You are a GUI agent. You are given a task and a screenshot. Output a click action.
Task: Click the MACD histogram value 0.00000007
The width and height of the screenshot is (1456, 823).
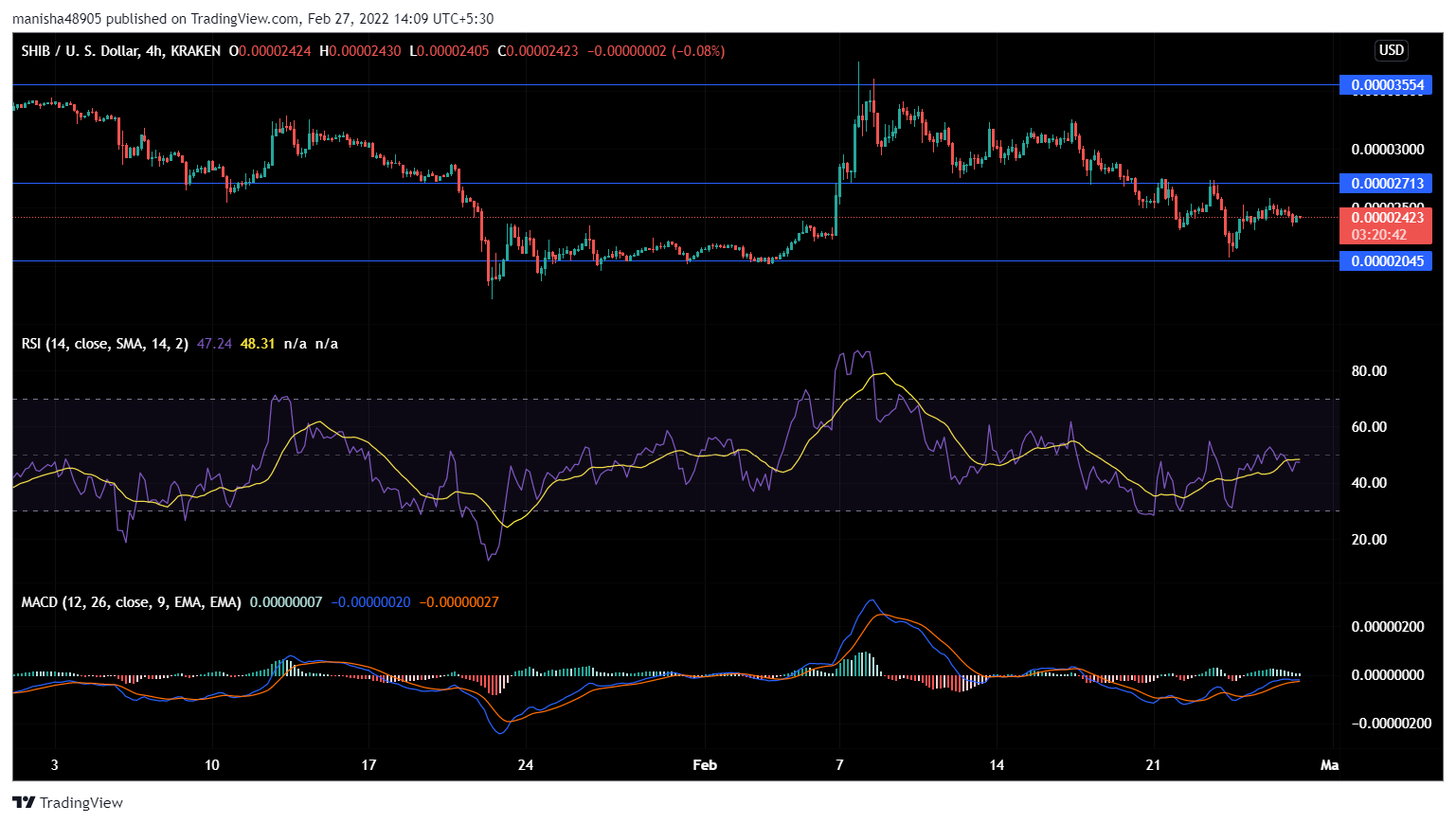286,602
